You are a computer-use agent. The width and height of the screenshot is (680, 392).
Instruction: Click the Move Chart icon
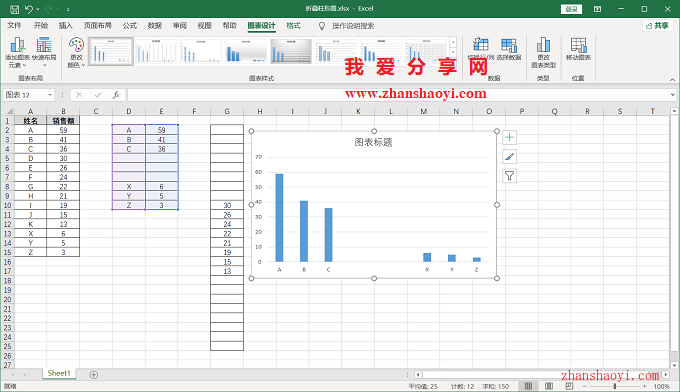(578, 49)
